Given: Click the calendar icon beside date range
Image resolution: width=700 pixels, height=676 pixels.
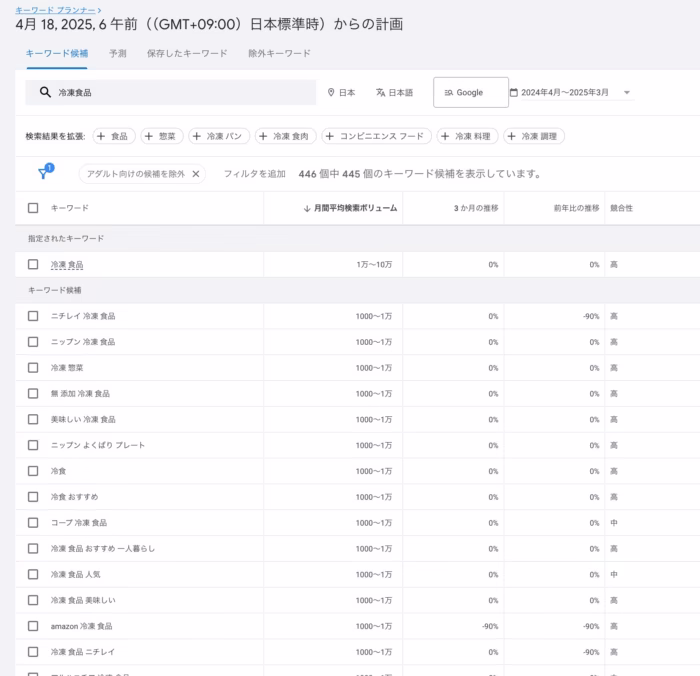Looking at the screenshot, I should click(514, 92).
